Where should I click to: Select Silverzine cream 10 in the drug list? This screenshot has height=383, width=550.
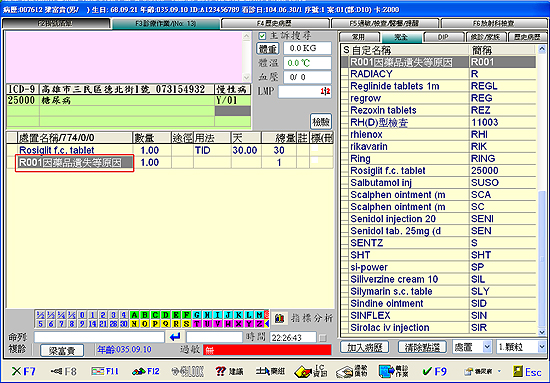point(438,280)
